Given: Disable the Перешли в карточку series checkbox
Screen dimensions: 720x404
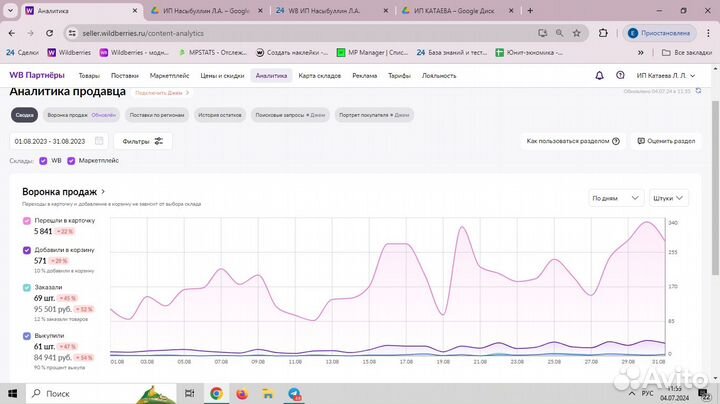Looking at the screenshot, I should click(26, 220).
